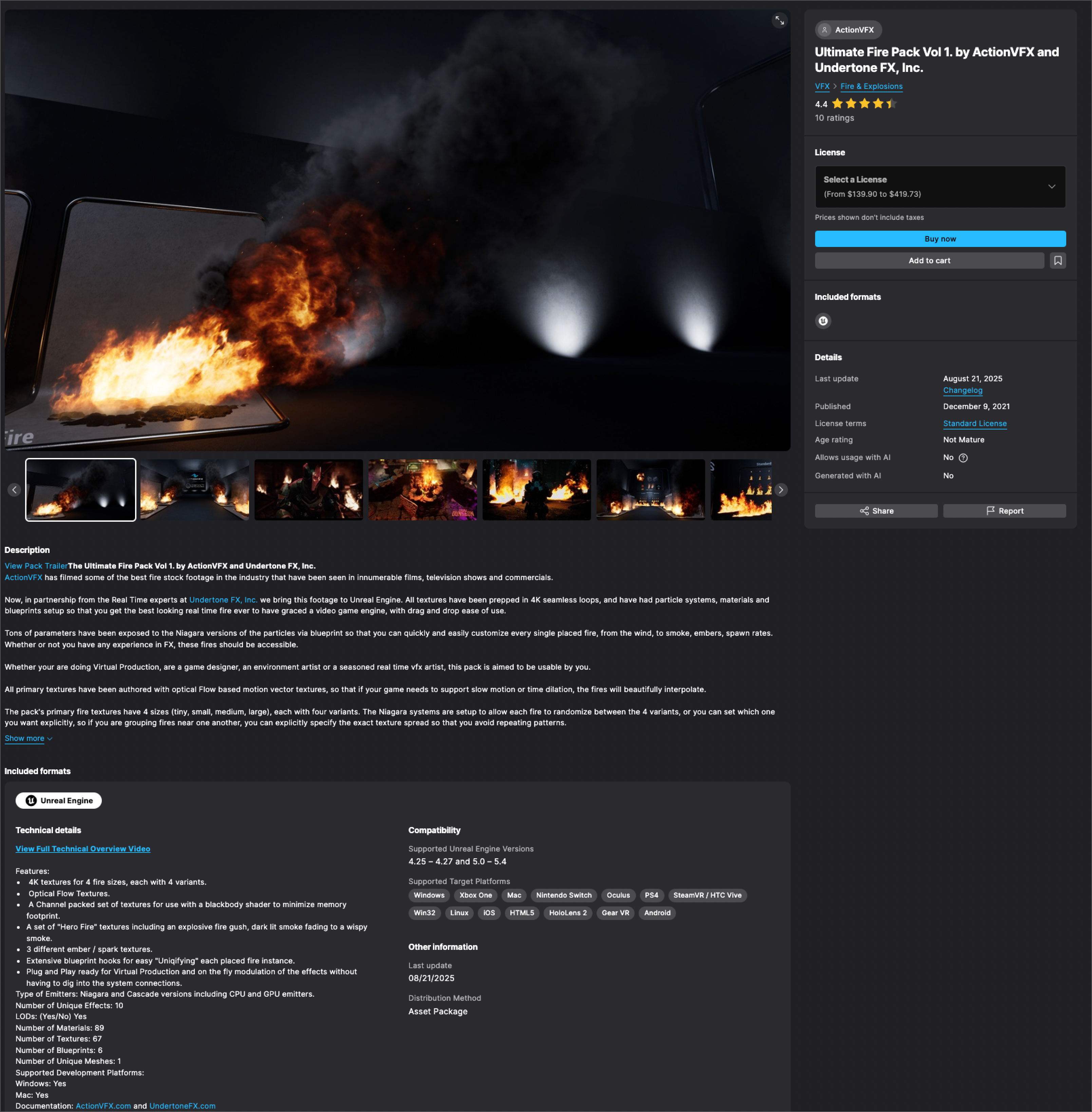Click the Buy now button
1092x1112 pixels.
point(940,239)
